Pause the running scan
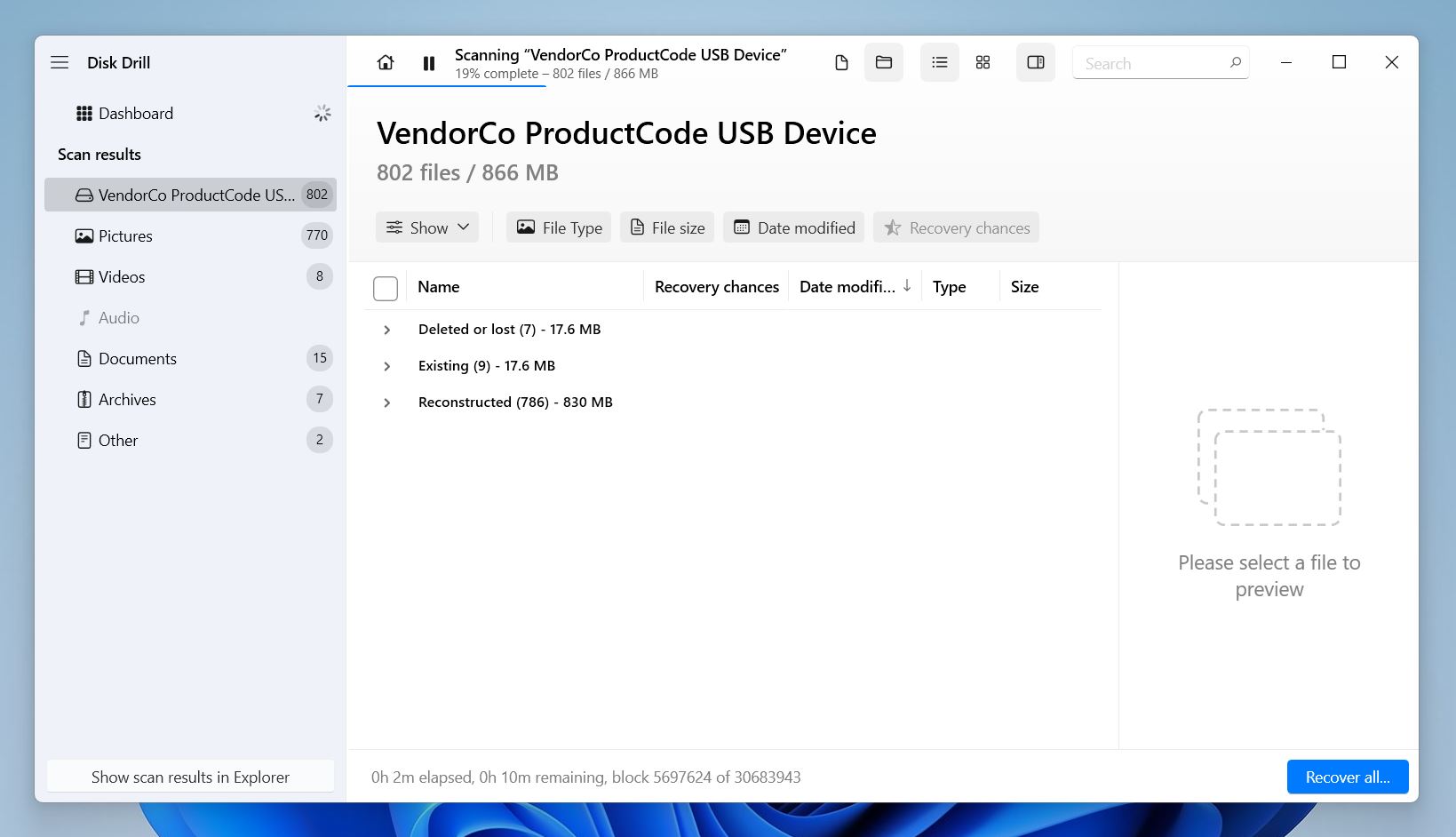1456x837 pixels. click(x=429, y=63)
